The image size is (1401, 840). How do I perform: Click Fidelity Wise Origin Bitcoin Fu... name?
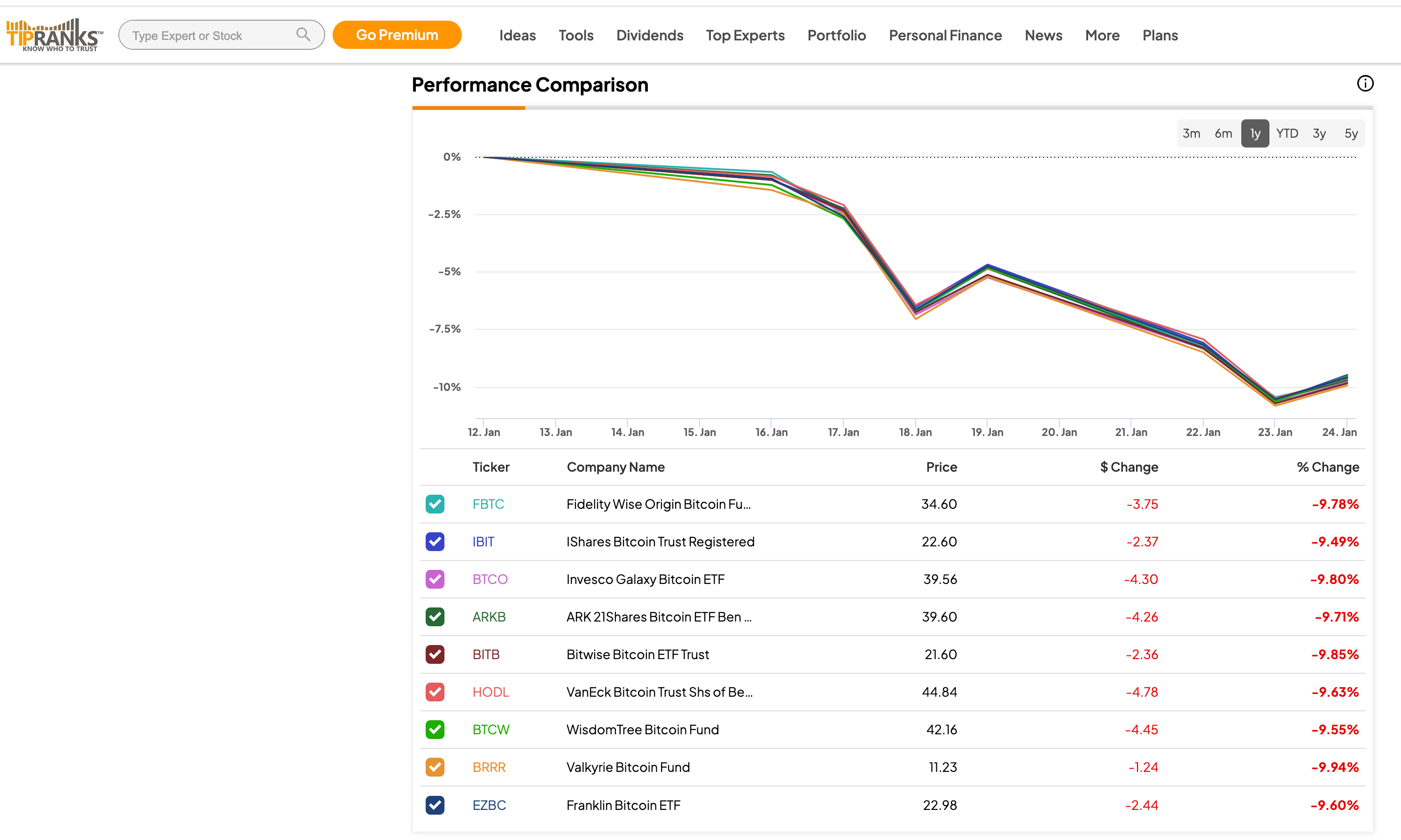659,504
